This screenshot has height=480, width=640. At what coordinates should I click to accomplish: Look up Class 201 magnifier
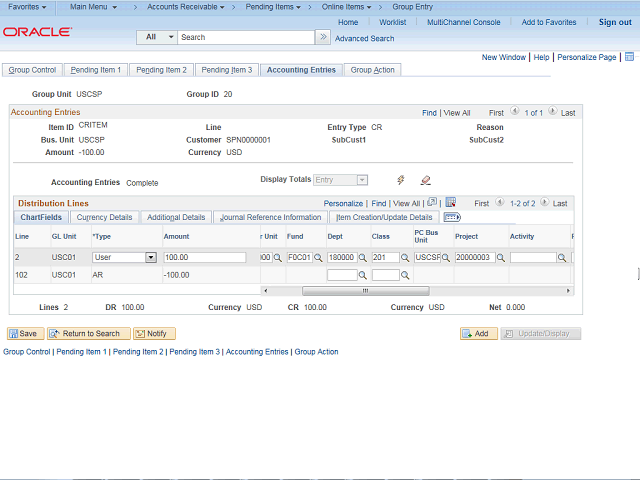(x=405, y=258)
